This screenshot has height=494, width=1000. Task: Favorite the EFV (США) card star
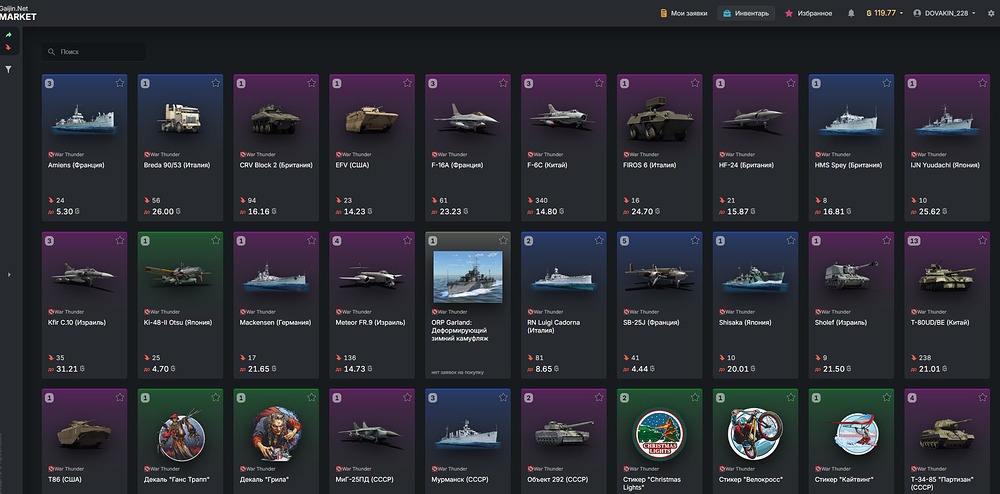pyautogui.click(x=408, y=83)
